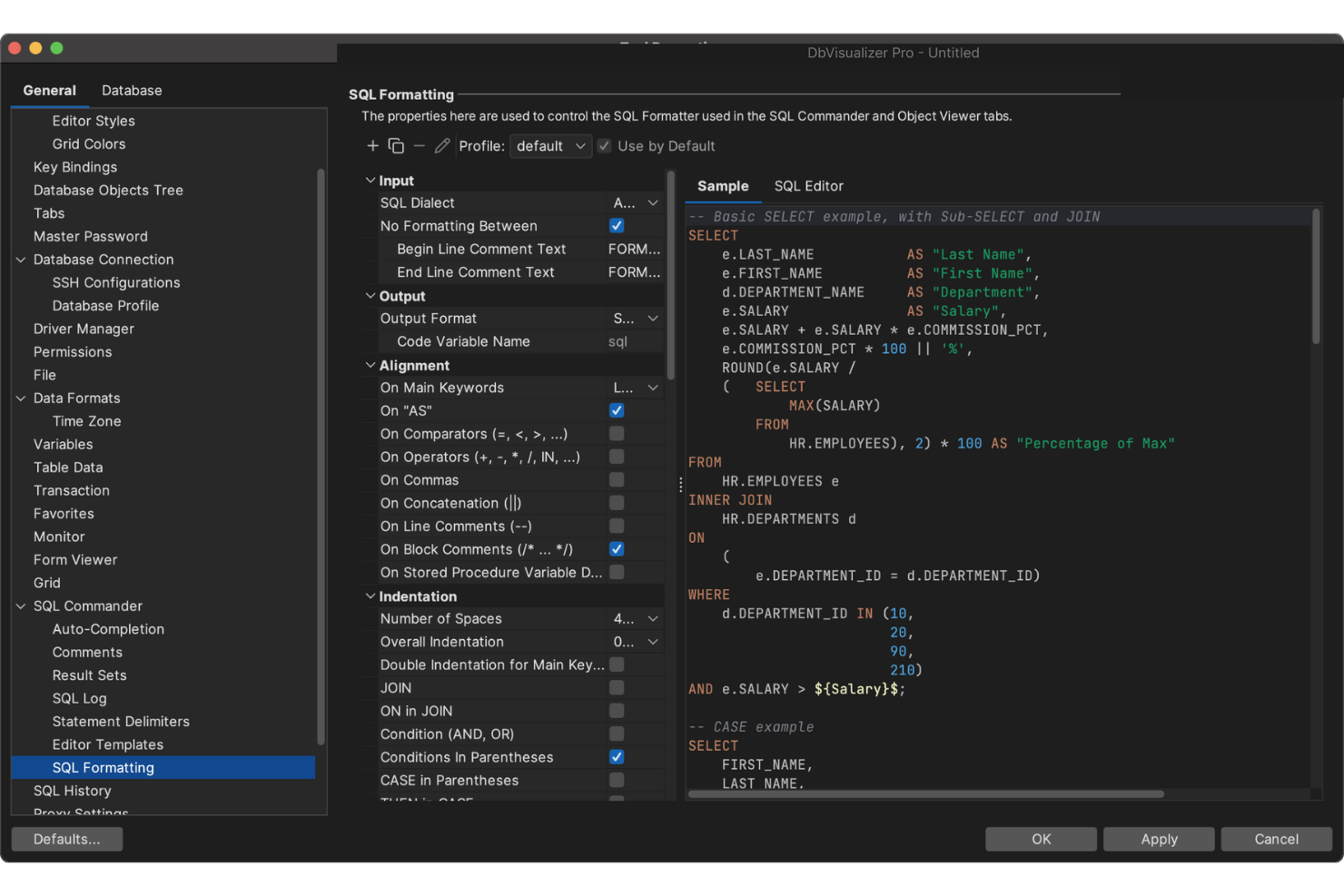Collapse the Output section
The width and height of the screenshot is (1344, 896).
371,295
